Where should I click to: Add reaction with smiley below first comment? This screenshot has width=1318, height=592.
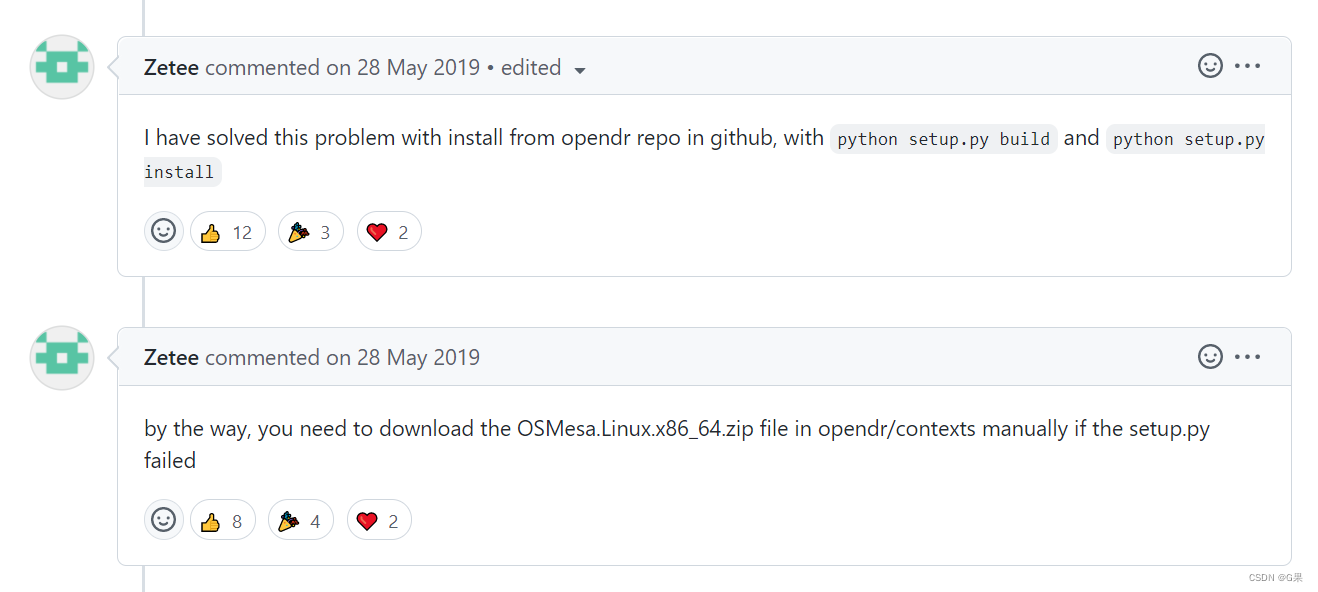coord(163,231)
